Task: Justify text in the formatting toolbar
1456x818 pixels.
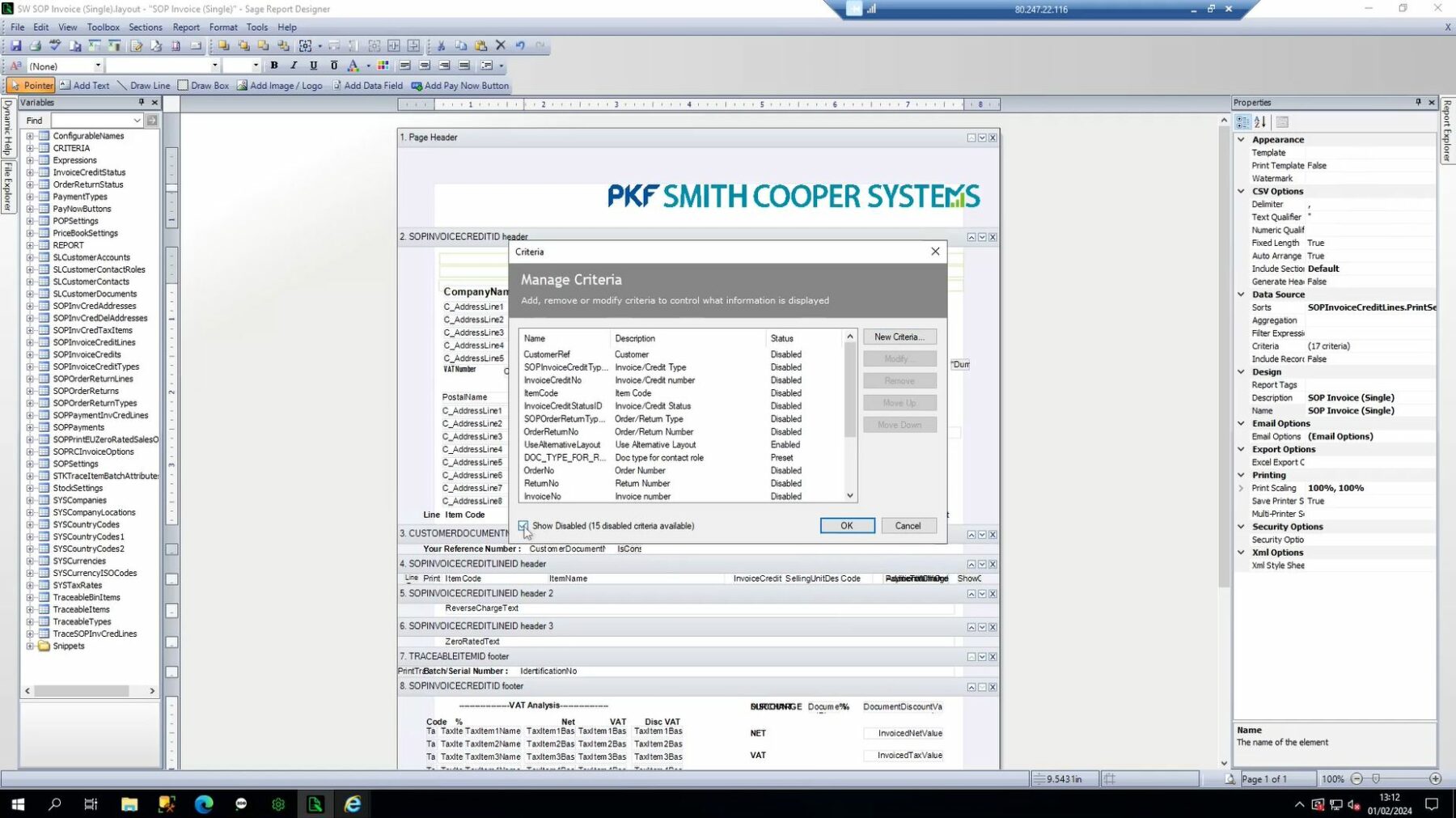Action: [464, 66]
